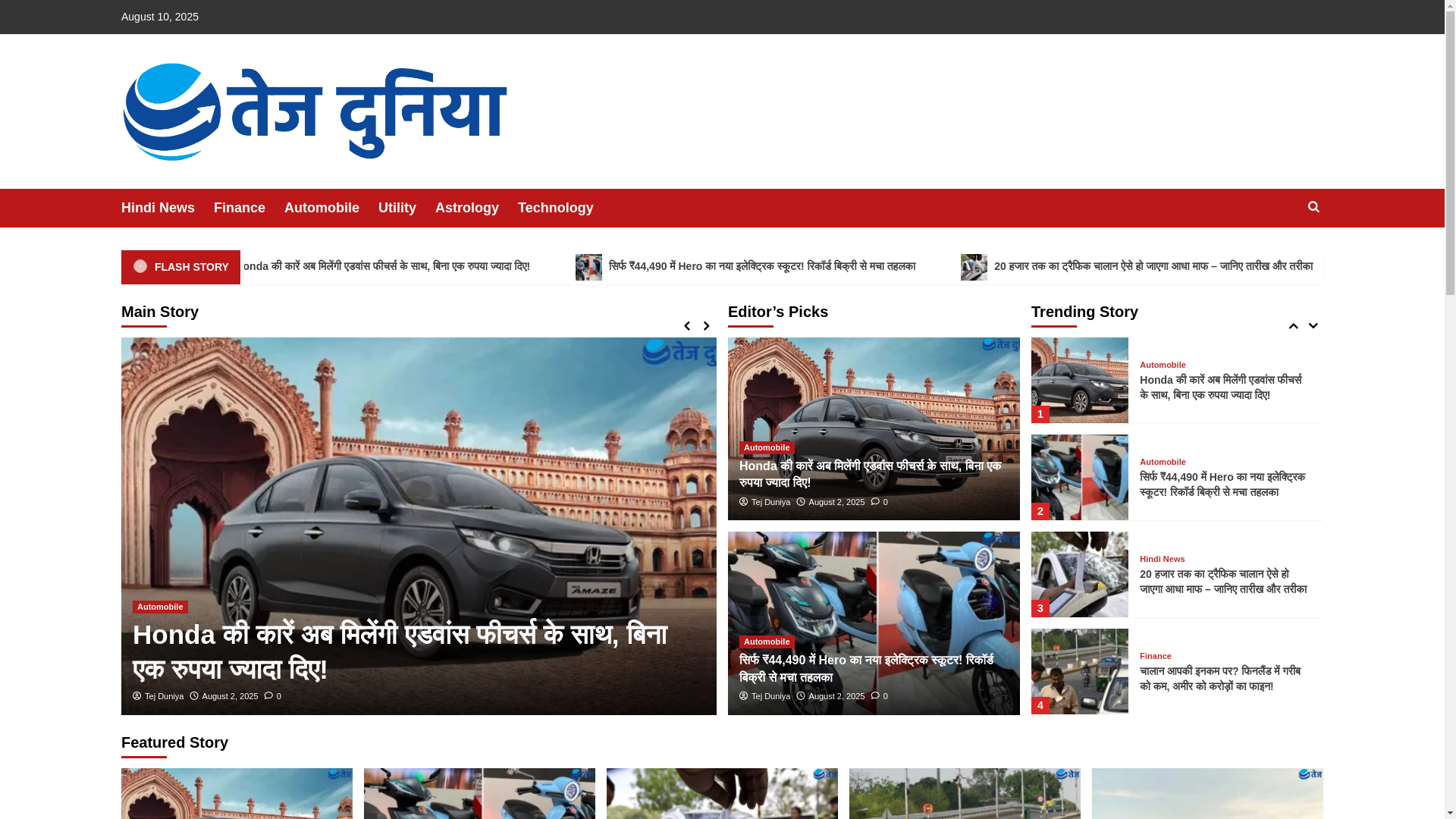
Task: Click challan thumbnail in flash ticker
Action: [x=974, y=267]
